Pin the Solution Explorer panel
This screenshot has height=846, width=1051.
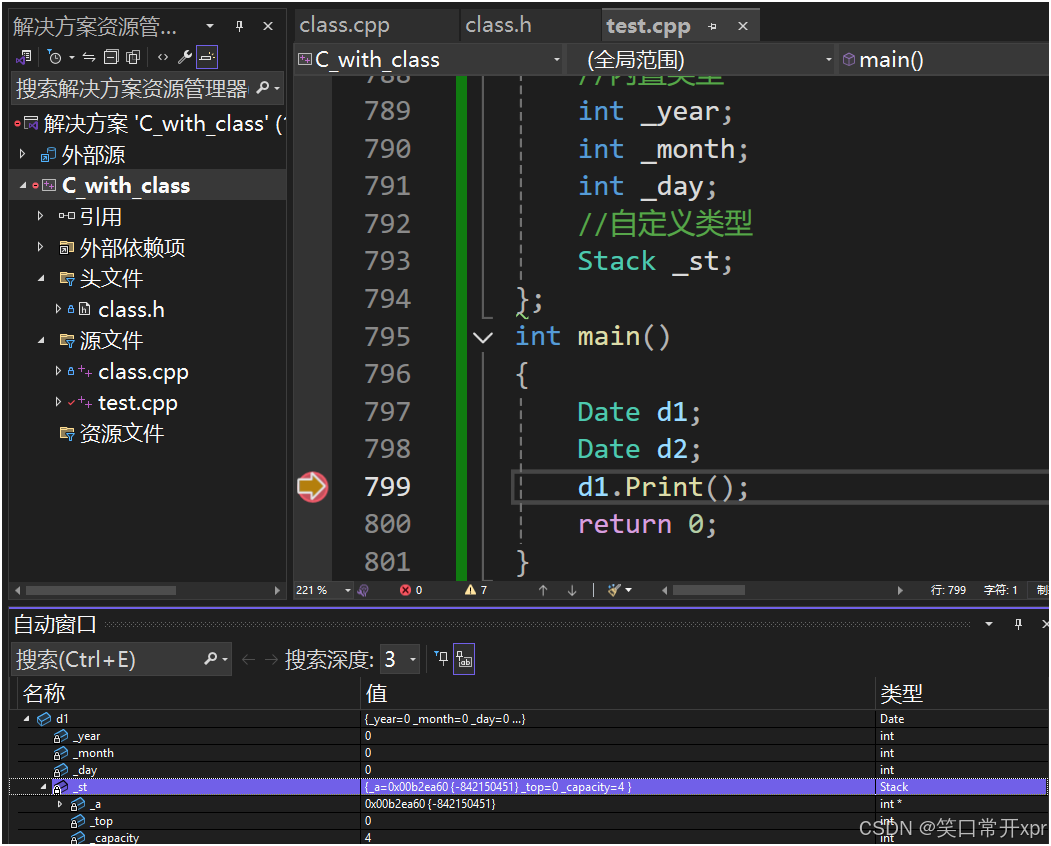239,26
